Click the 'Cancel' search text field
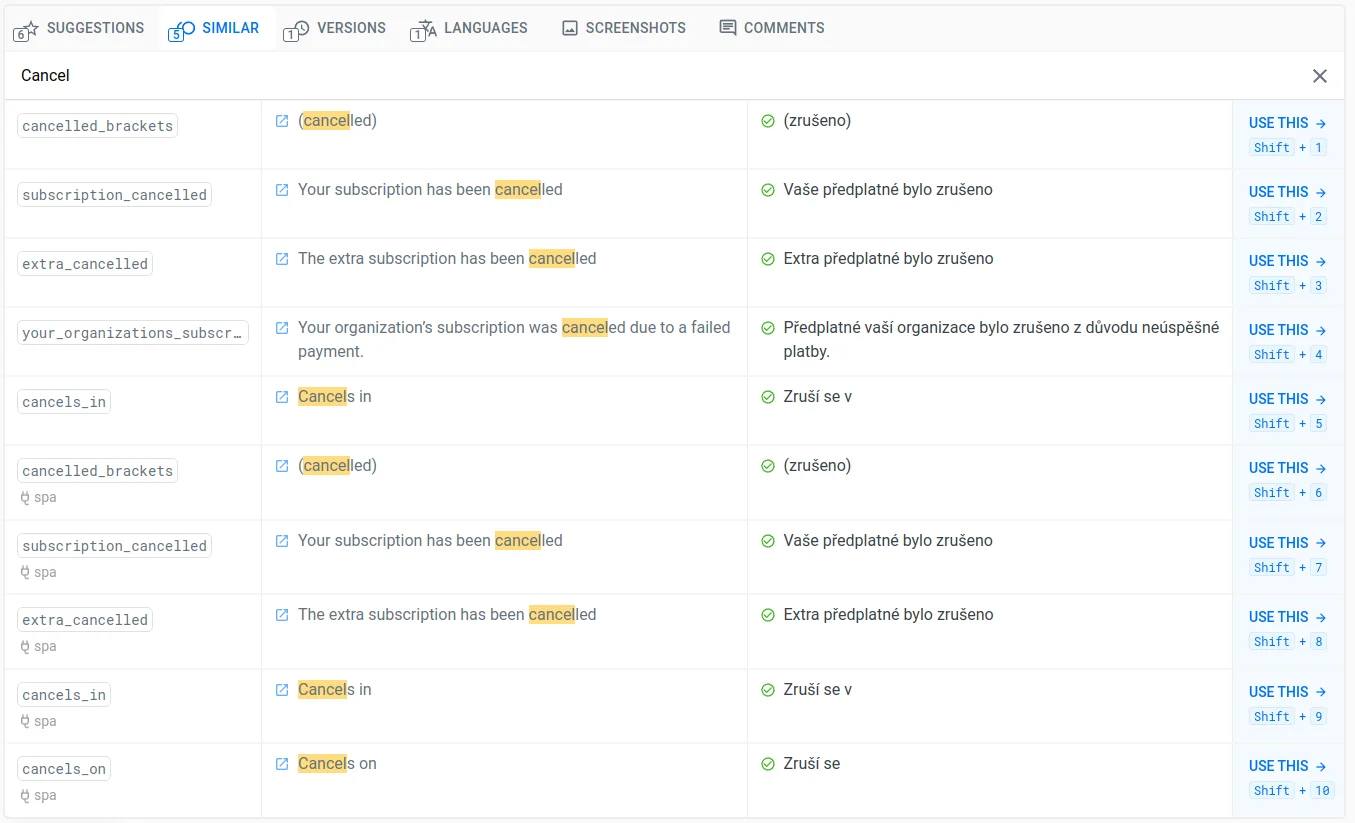 point(600,76)
